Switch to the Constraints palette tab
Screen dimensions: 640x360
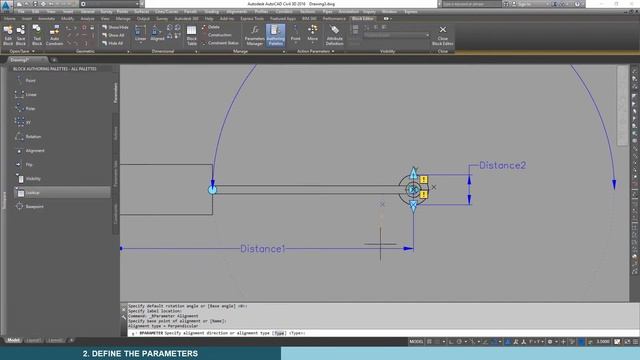[x=116, y=214]
